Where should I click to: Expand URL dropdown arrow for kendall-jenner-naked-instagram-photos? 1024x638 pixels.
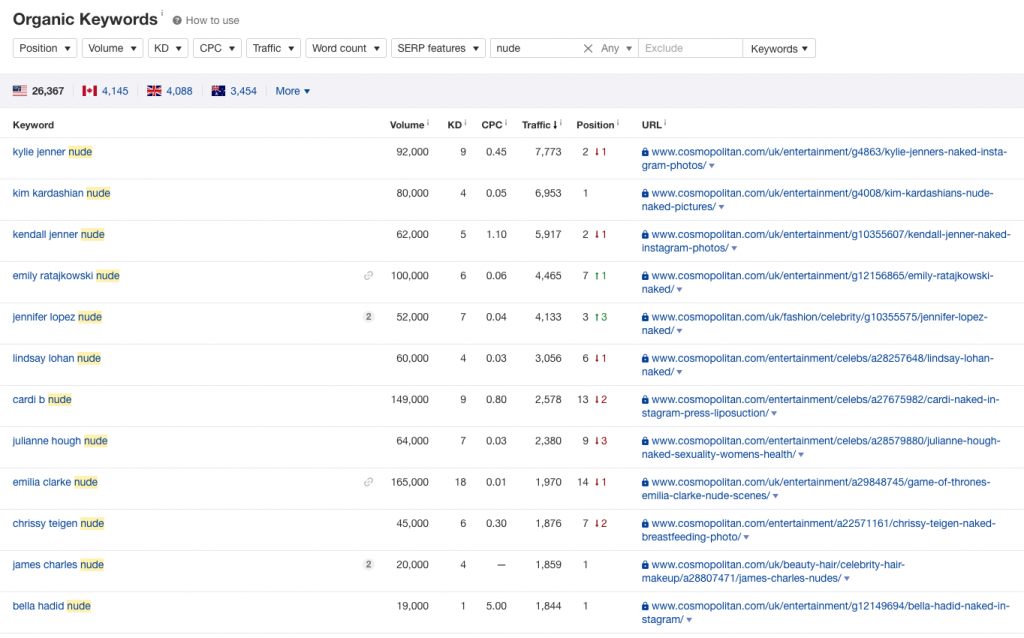coord(734,248)
